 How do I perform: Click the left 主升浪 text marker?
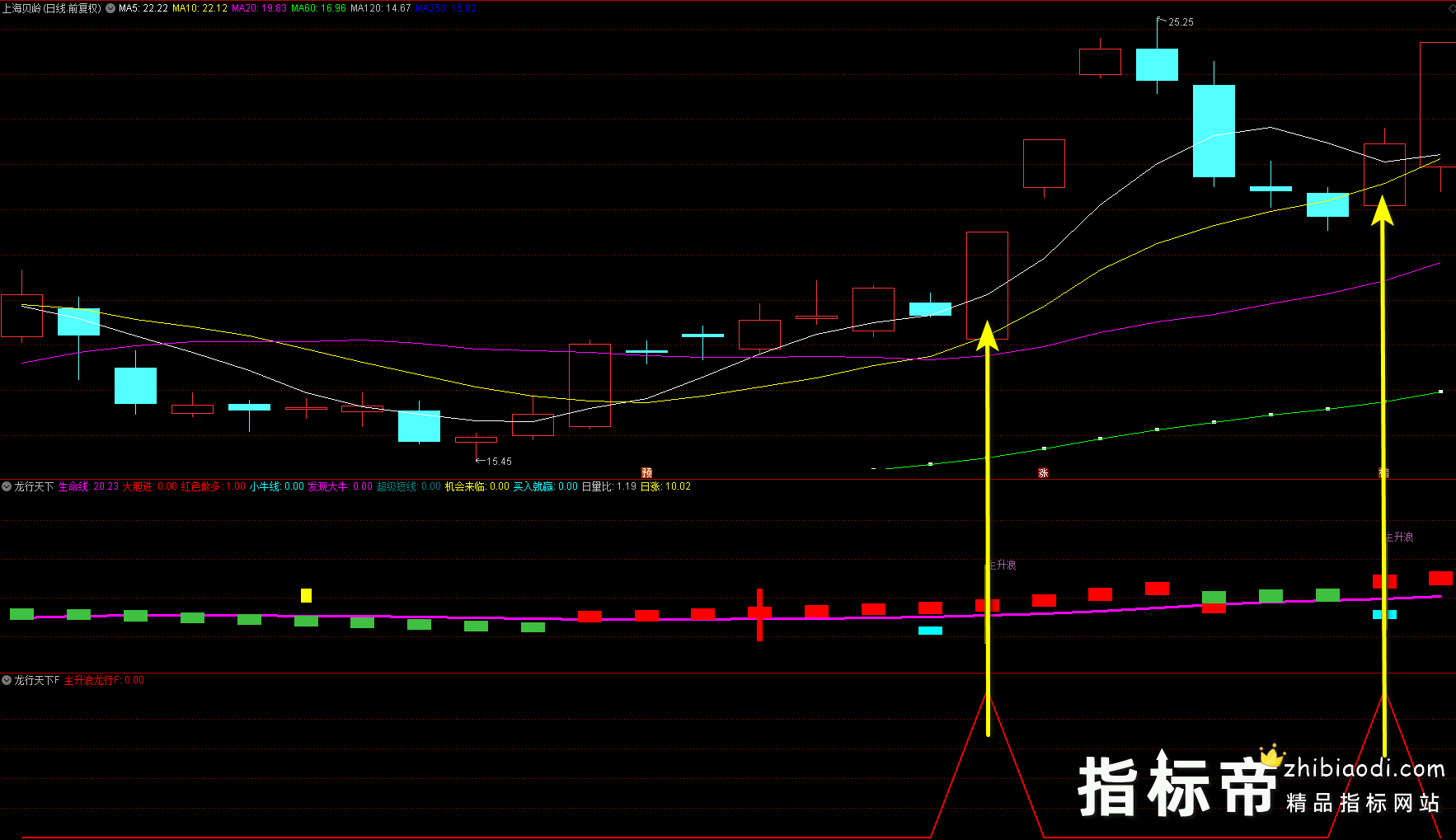(x=1002, y=565)
